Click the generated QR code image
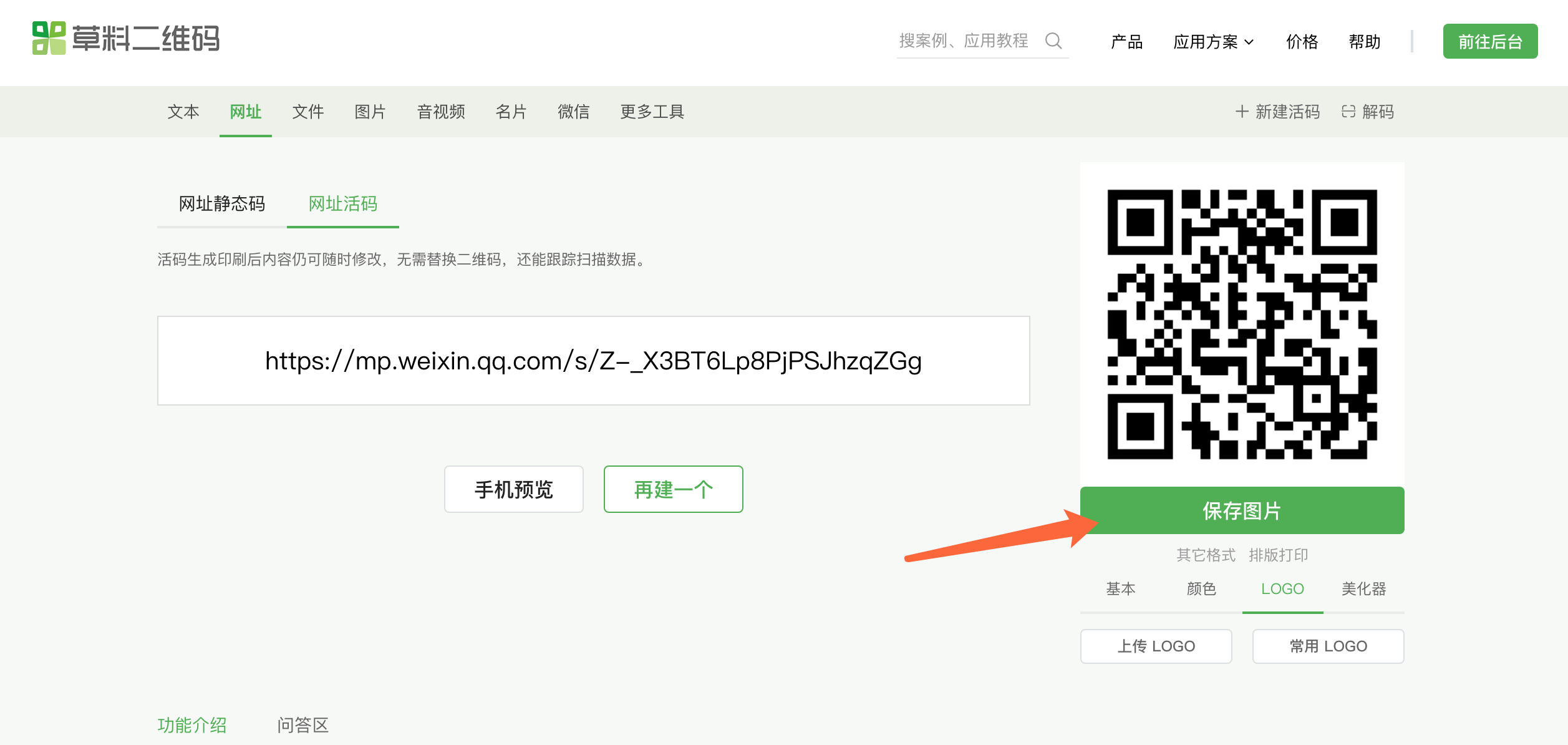 coord(1242,324)
